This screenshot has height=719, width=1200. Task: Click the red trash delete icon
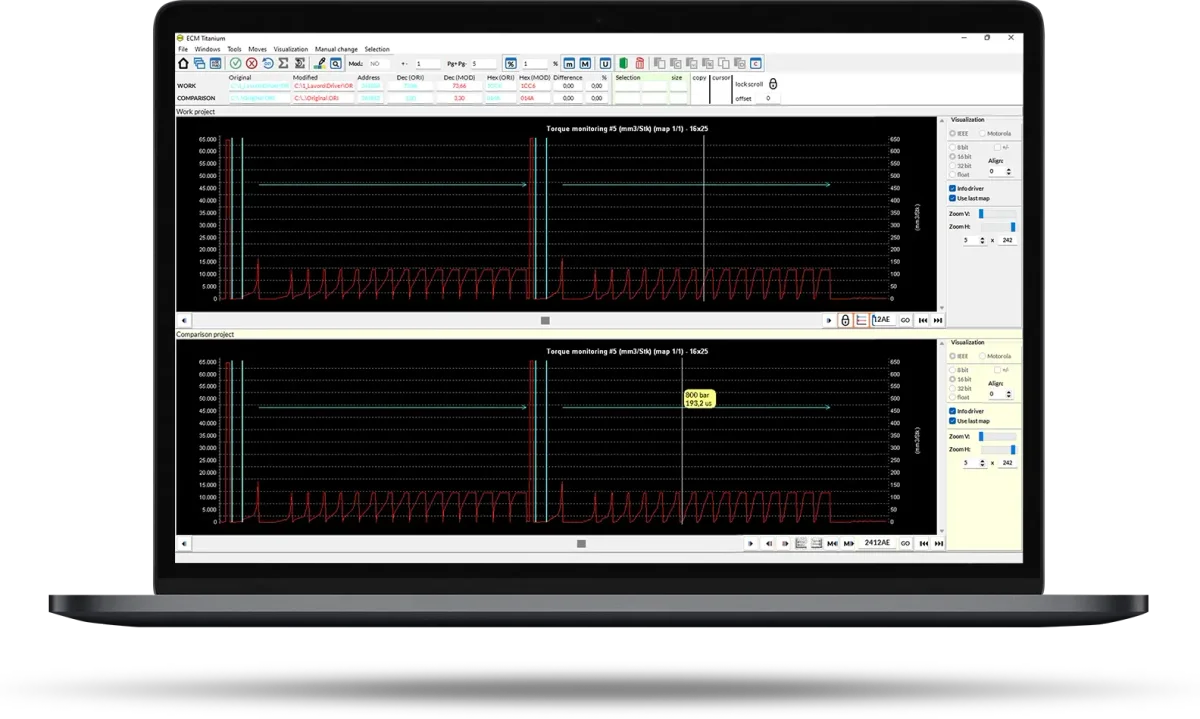pyautogui.click(x=640, y=63)
